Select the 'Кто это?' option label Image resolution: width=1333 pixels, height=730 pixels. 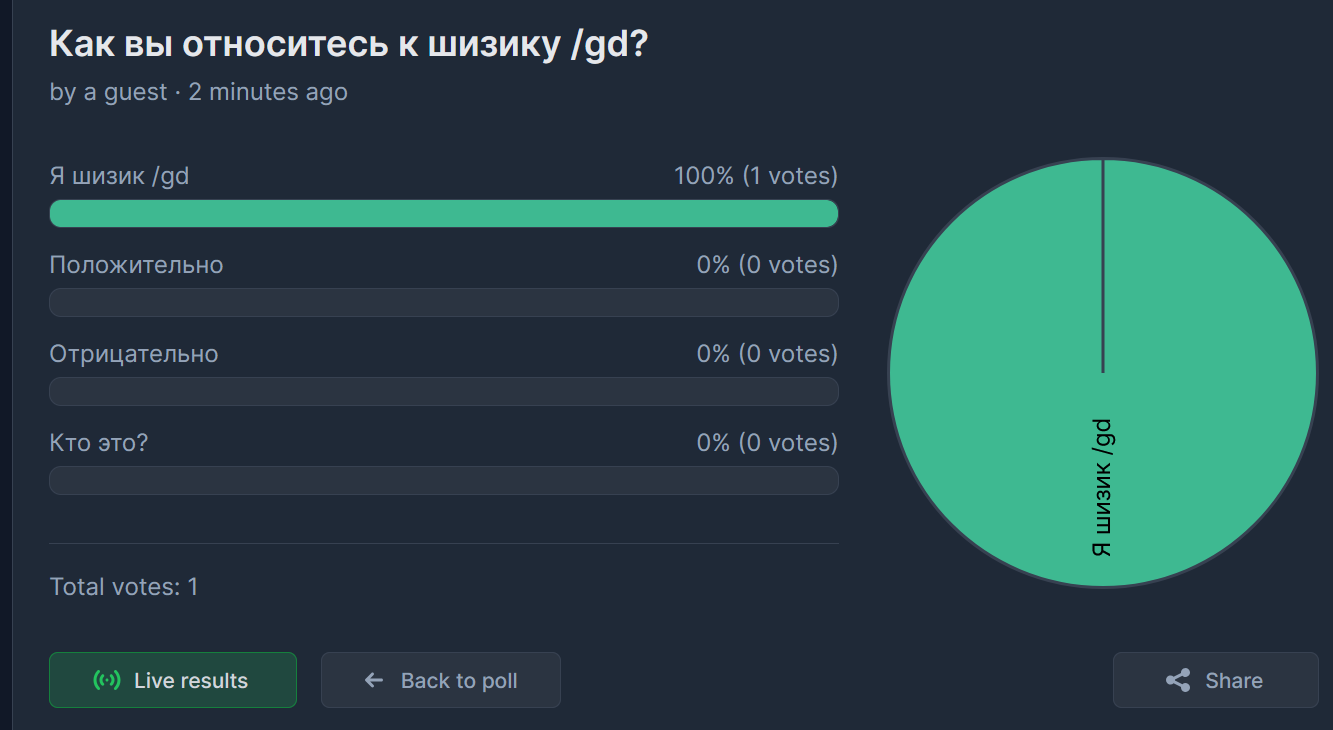click(98, 443)
